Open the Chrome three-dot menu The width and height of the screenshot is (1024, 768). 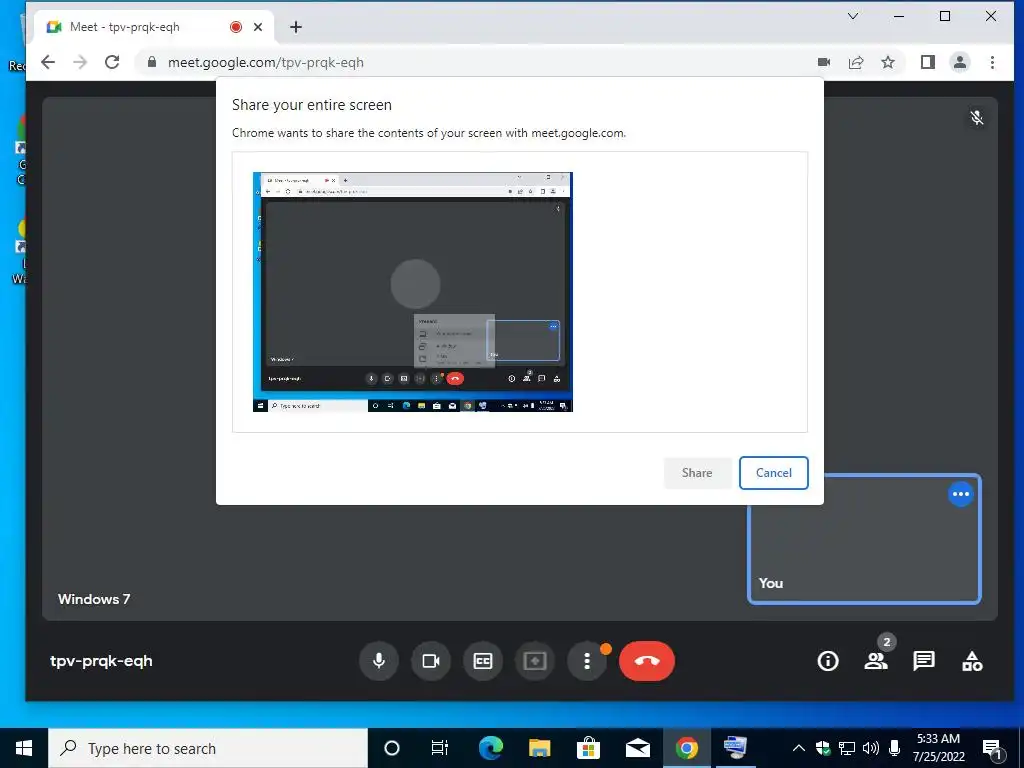[x=992, y=62]
